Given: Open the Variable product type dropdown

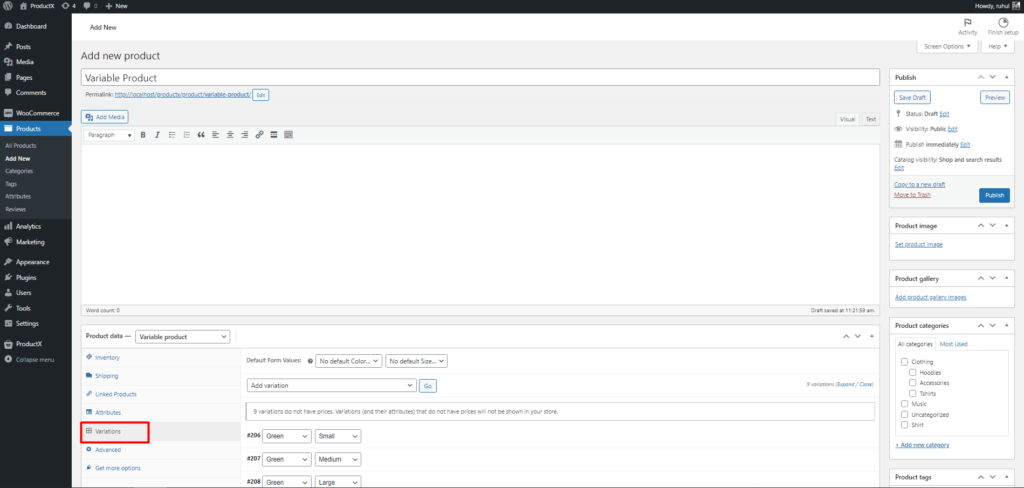Looking at the screenshot, I should point(182,336).
